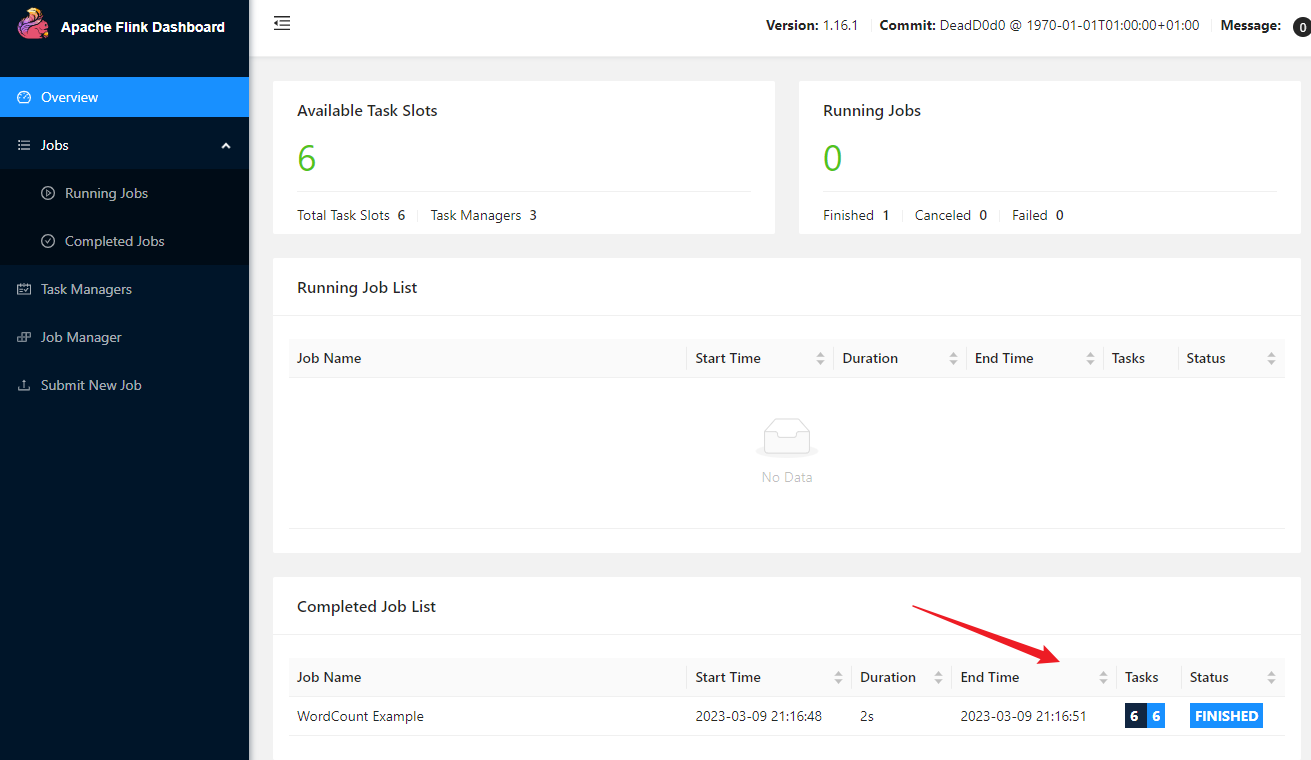Image resolution: width=1311 pixels, height=760 pixels.
Task: Click Job Name header in Running Job List
Action: point(329,358)
